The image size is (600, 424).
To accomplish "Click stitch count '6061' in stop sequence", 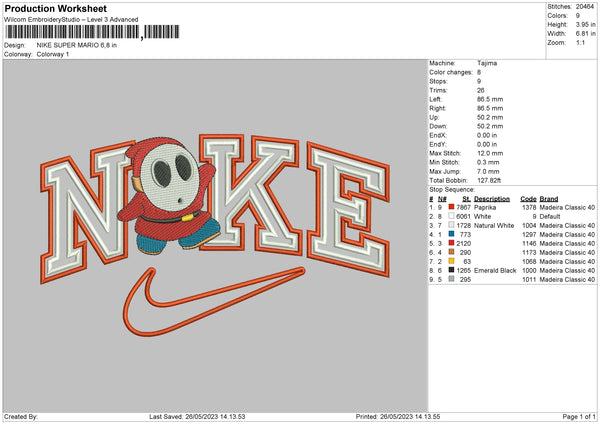I will 463,217.
